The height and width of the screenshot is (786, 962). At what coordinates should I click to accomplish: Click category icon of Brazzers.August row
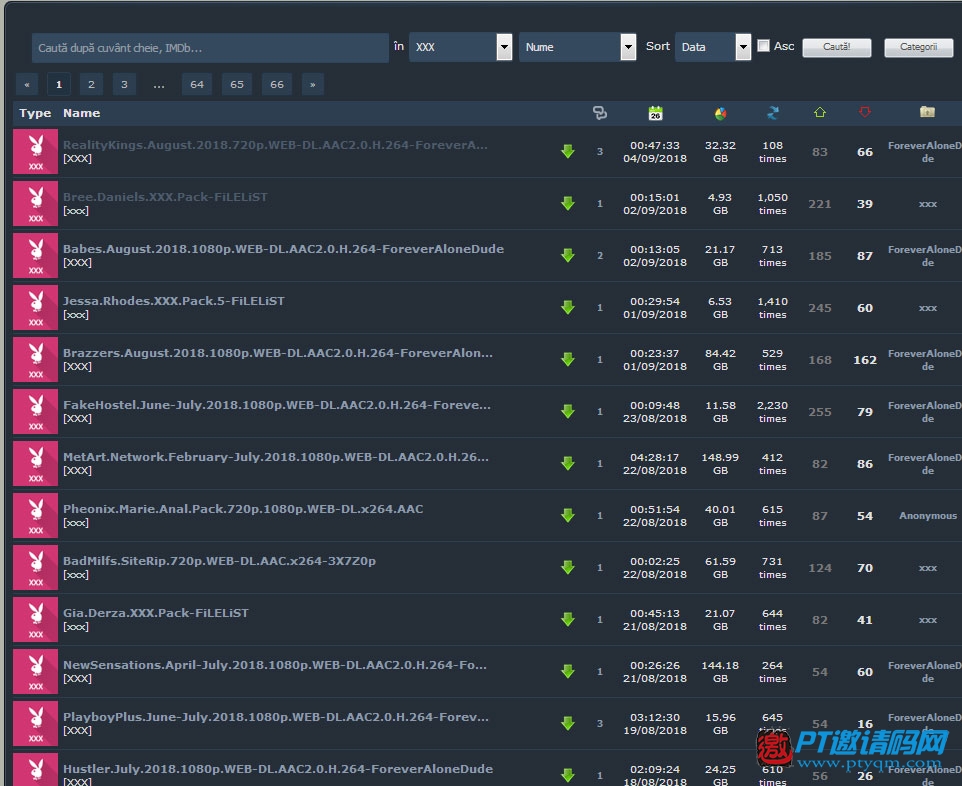36,360
